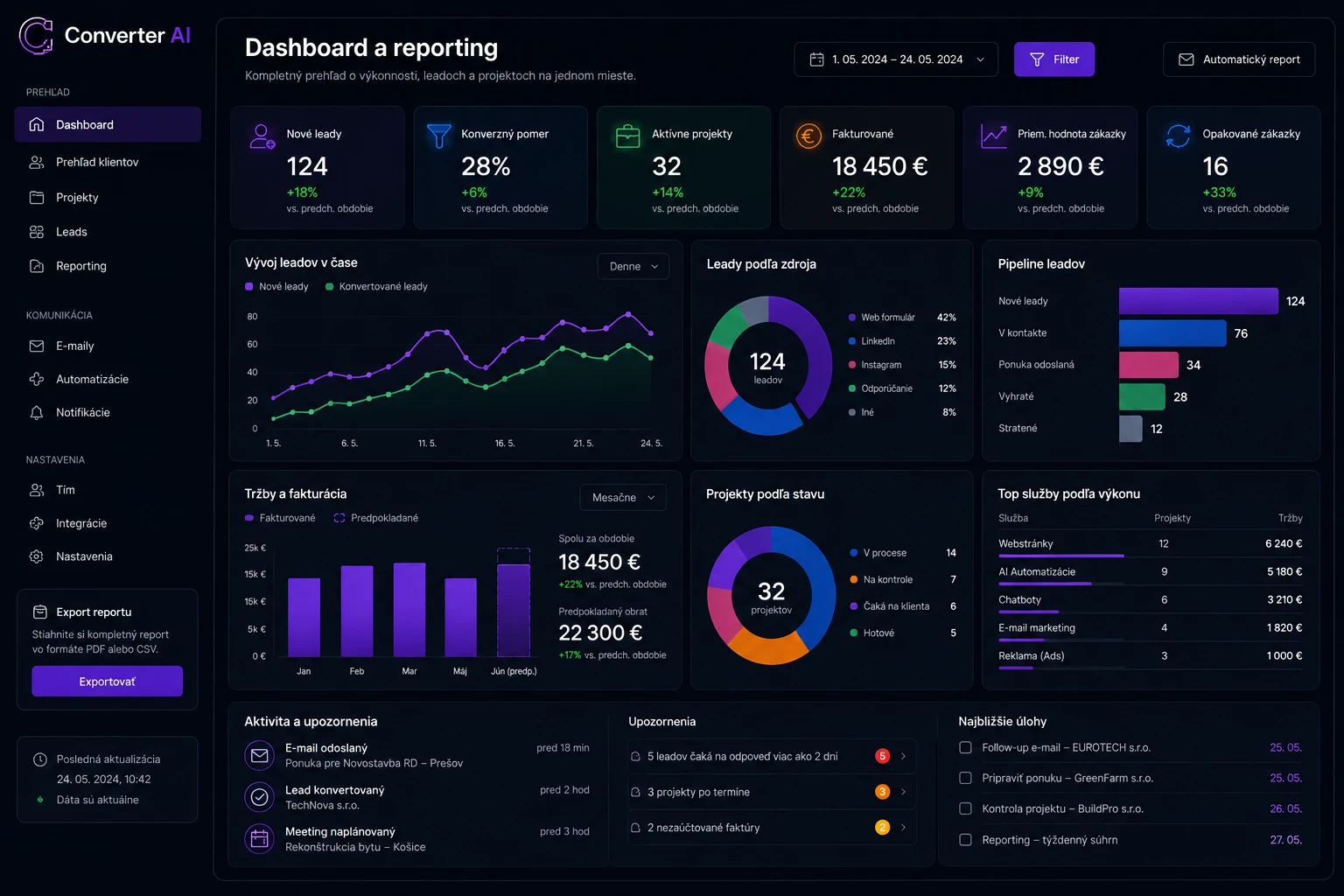The height and width of the screenshot is (896, 1344).
Task: Open 2 nezaúčtované faktúry alert
Action: click(x=772, y=827)
